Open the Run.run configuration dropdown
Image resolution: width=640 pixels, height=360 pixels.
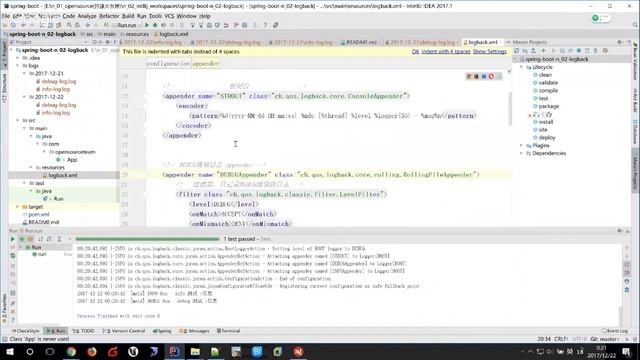pyautogui.click(x=126, y=25)
